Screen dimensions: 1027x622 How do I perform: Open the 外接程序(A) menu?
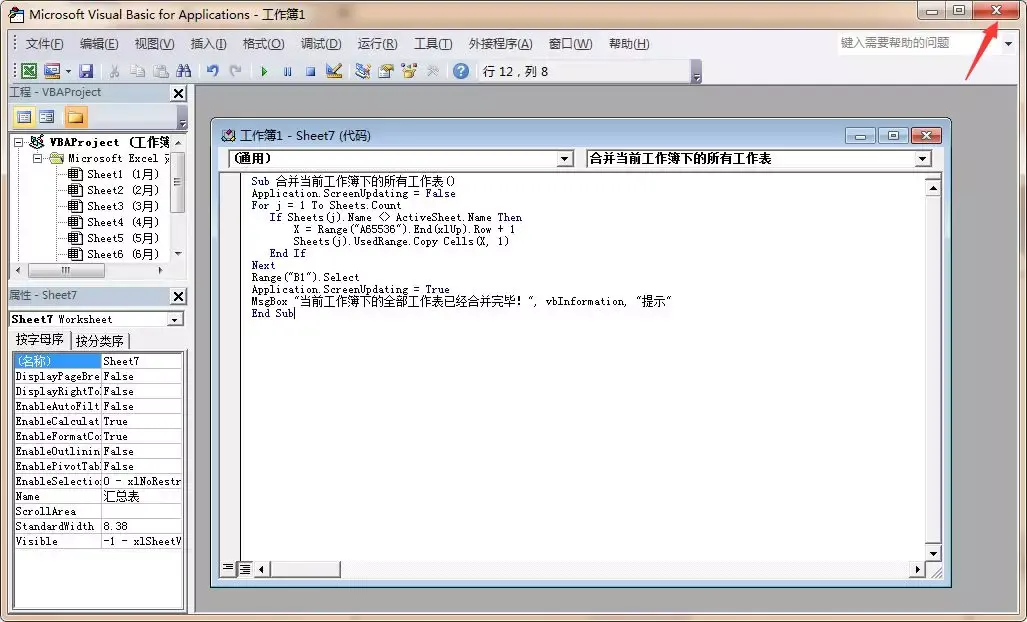point(500,44)
